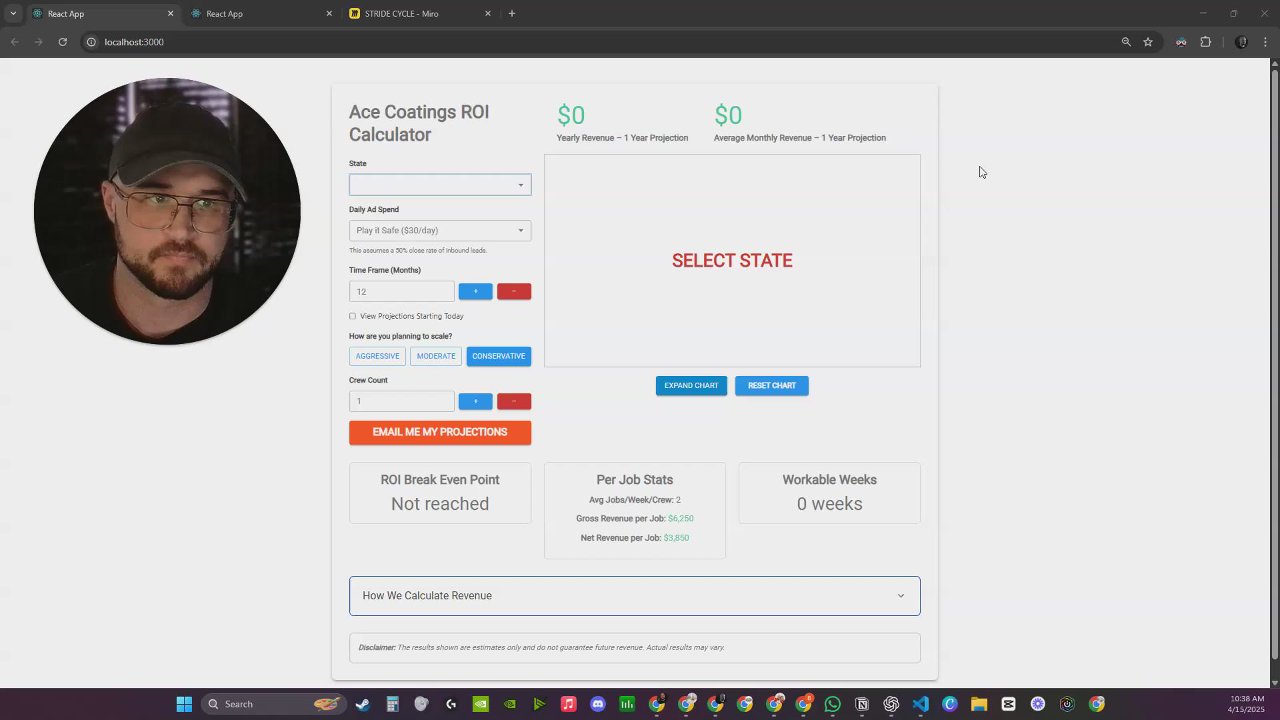
Task: Decrease Time Frame with the red minus button
Action: [x=514, y=292]
